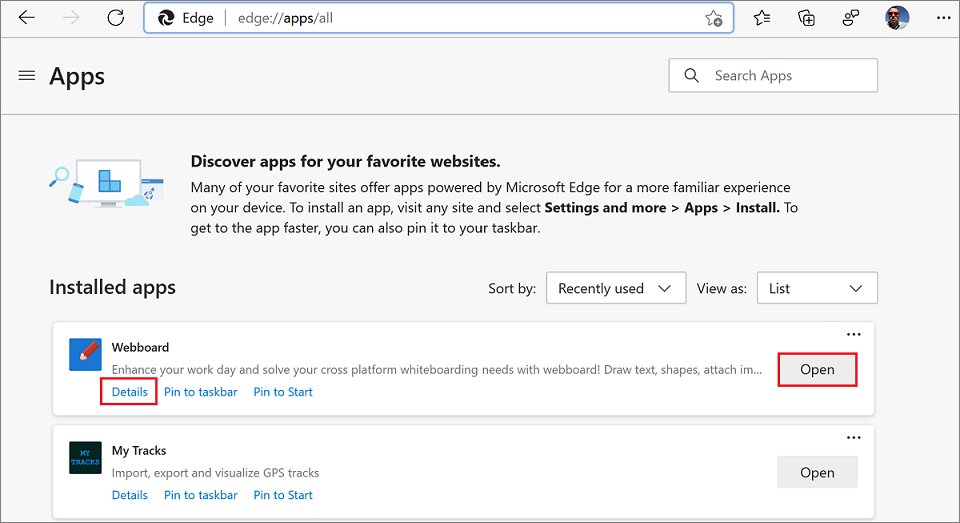This screenshot has width=960, height=523.
Task: Pin My Tracks to Start
Action: tap(283, 495)
